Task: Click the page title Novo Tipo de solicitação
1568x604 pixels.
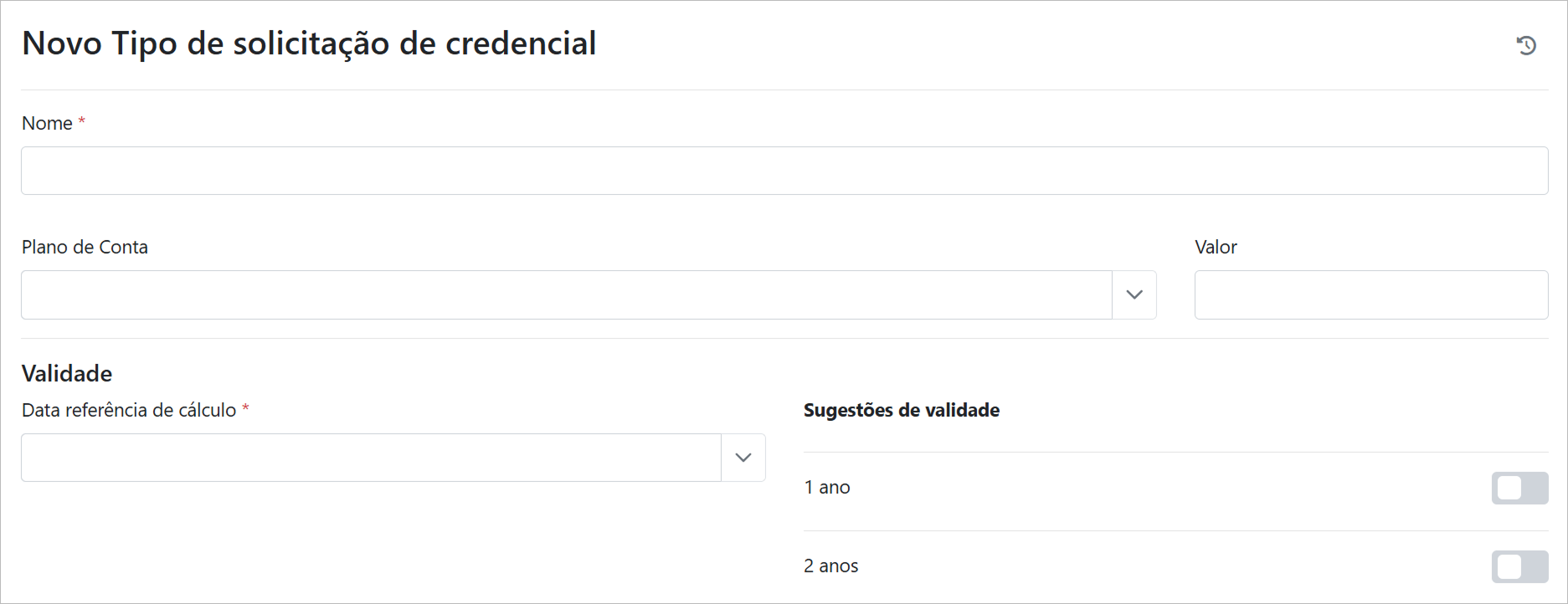Action: [309, 44]
